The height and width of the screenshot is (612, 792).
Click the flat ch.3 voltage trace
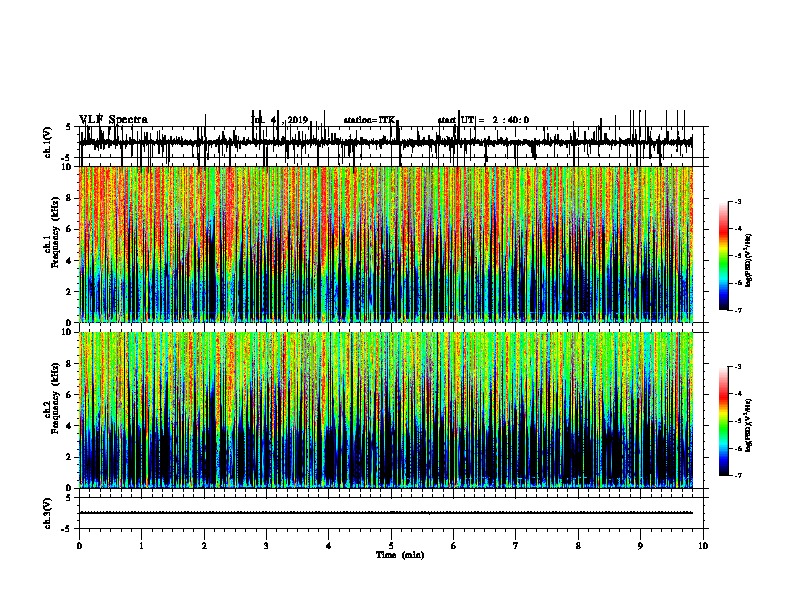[x=386, y=513]
